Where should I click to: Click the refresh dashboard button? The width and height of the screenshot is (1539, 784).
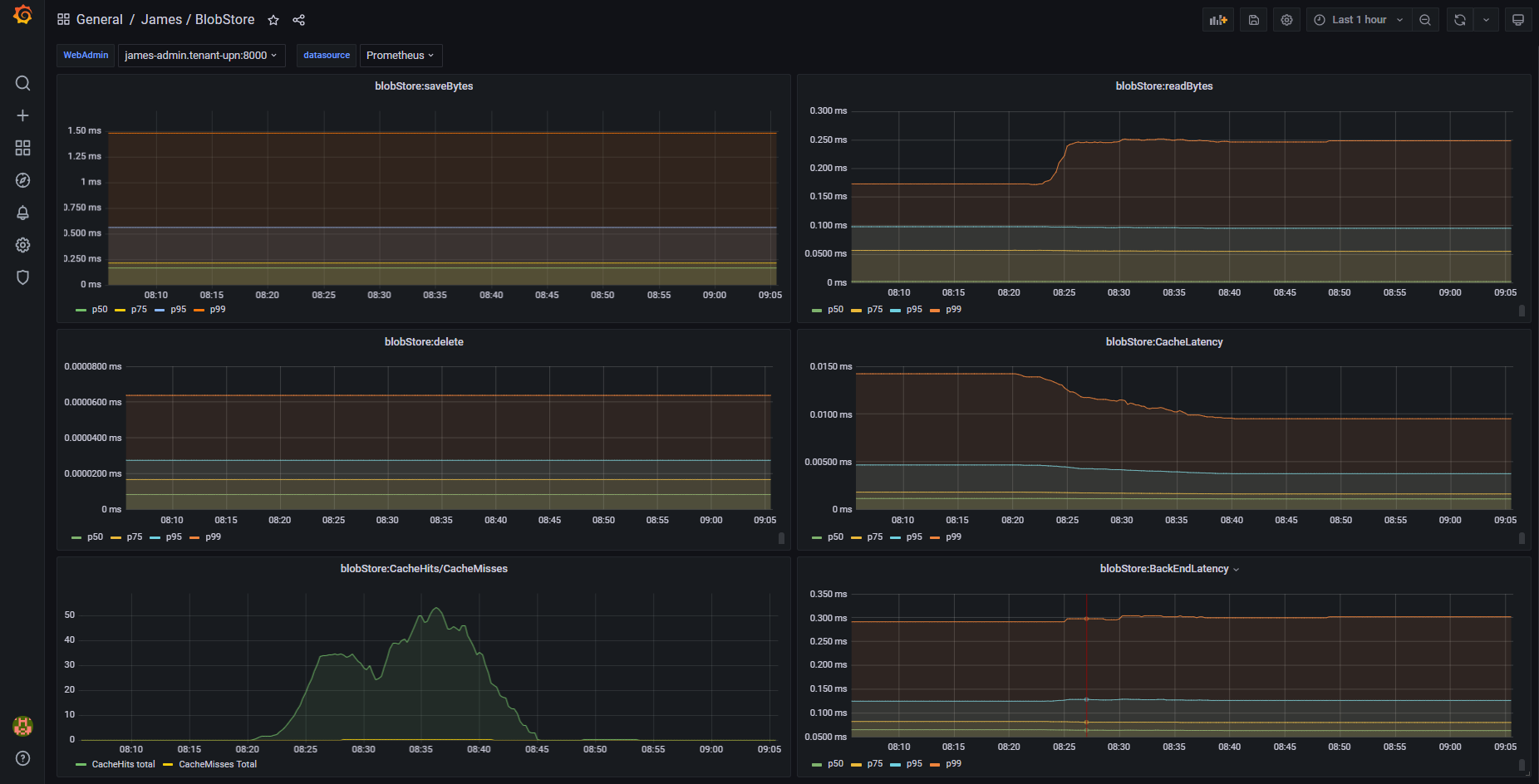1460,20
